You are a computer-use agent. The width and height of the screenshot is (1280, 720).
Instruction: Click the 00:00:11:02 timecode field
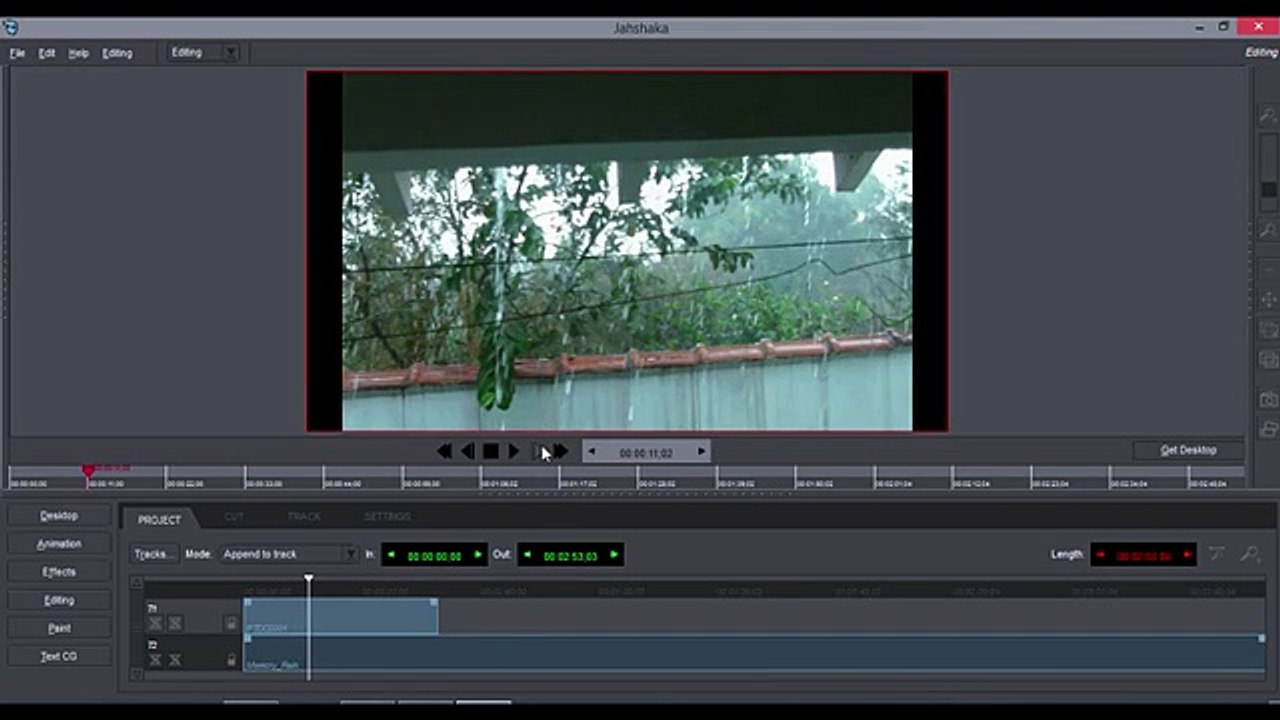646,453
